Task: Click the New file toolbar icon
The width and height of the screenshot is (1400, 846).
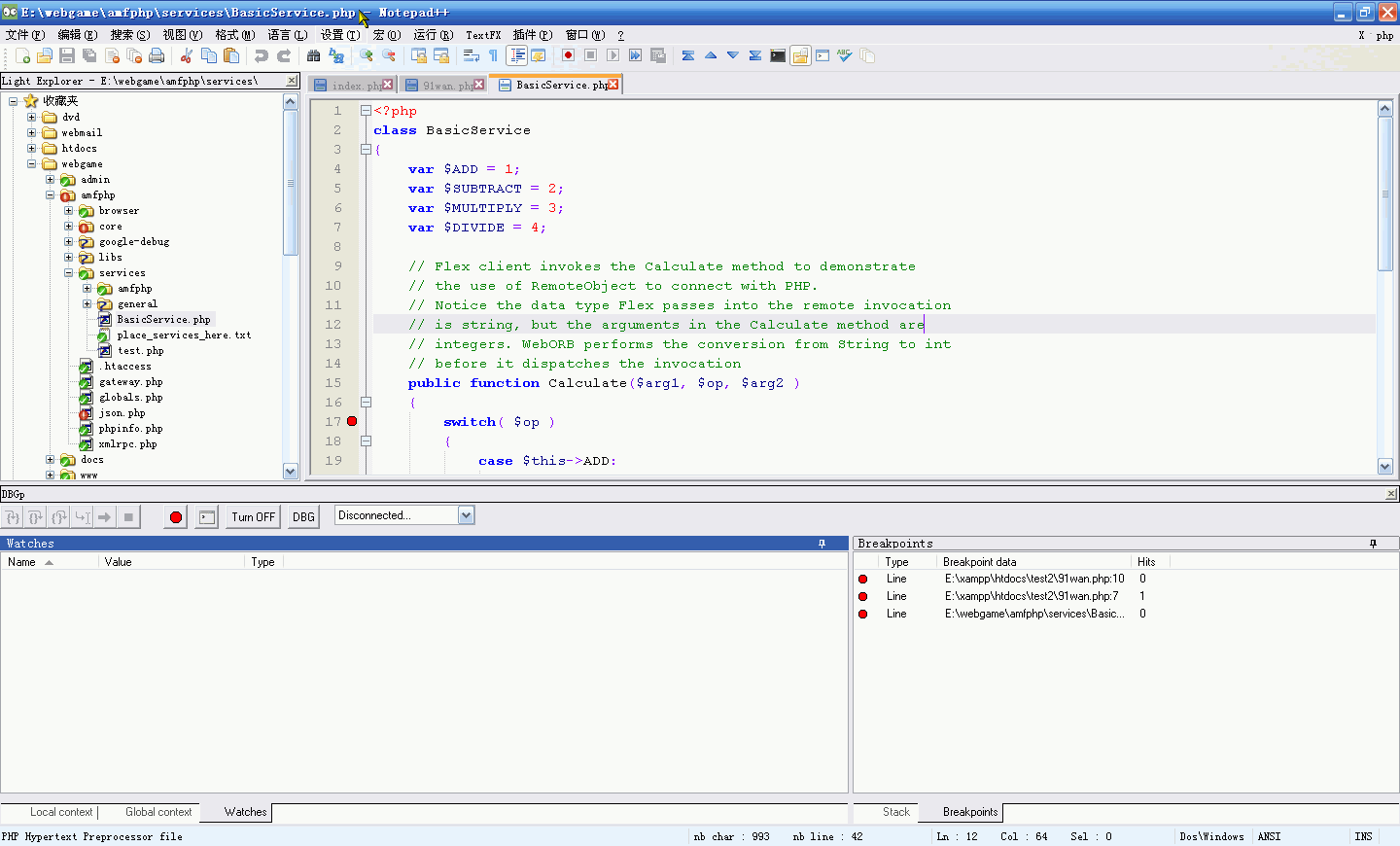Action: [x=21, y=56]
